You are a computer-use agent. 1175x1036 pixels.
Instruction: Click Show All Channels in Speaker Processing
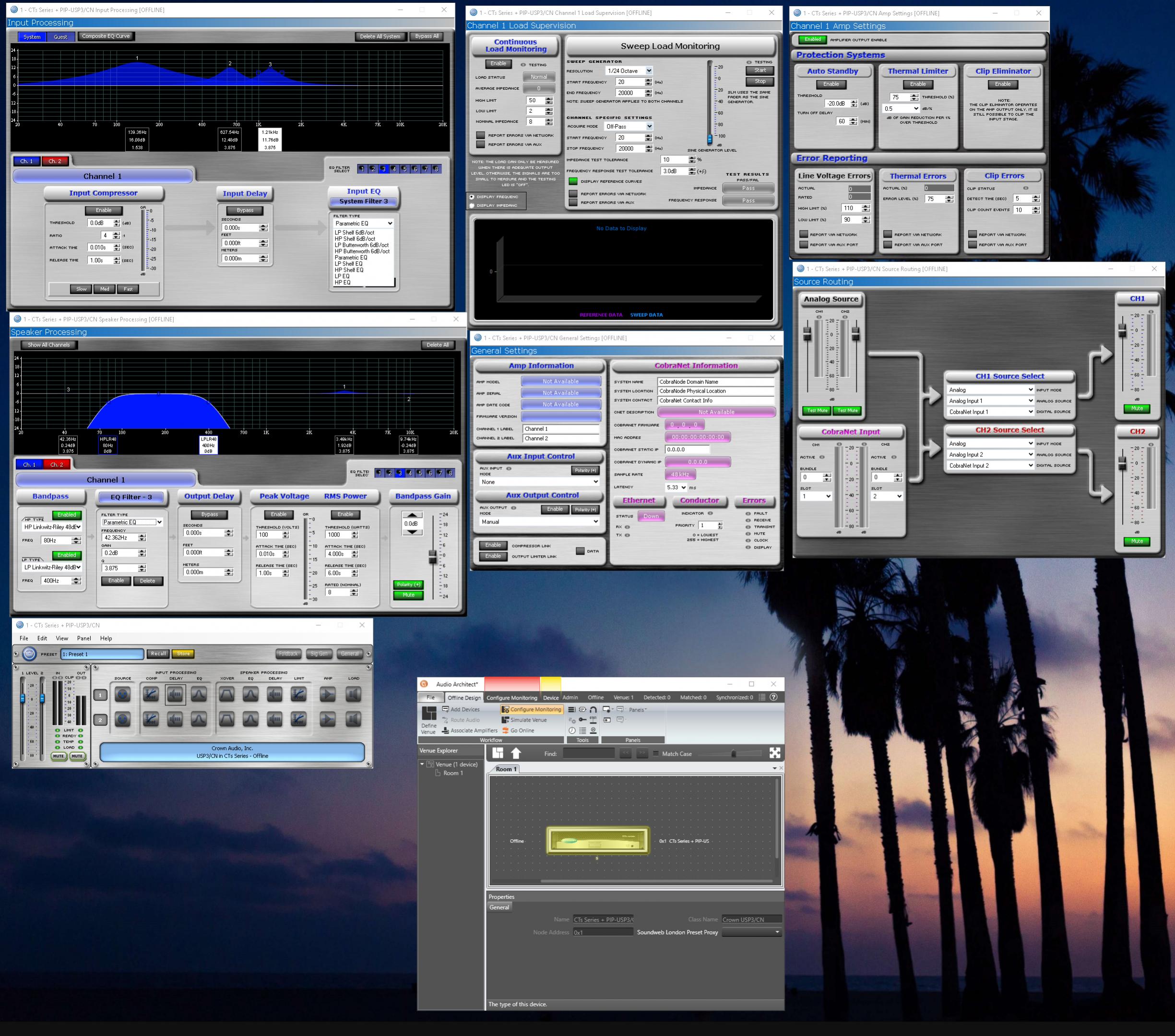click(48, 345)
